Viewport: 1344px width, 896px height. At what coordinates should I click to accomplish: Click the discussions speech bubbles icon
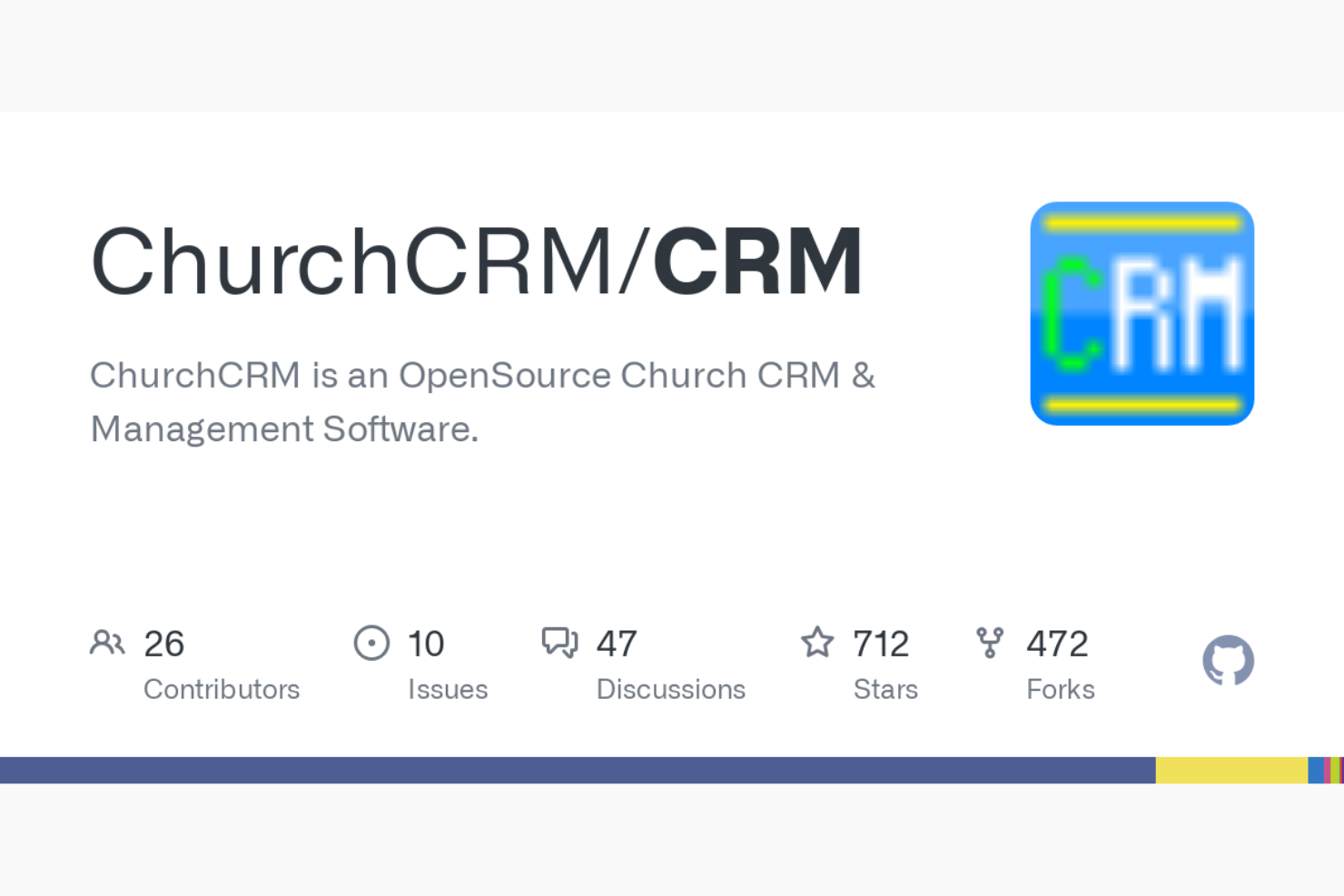coord(559,643)
